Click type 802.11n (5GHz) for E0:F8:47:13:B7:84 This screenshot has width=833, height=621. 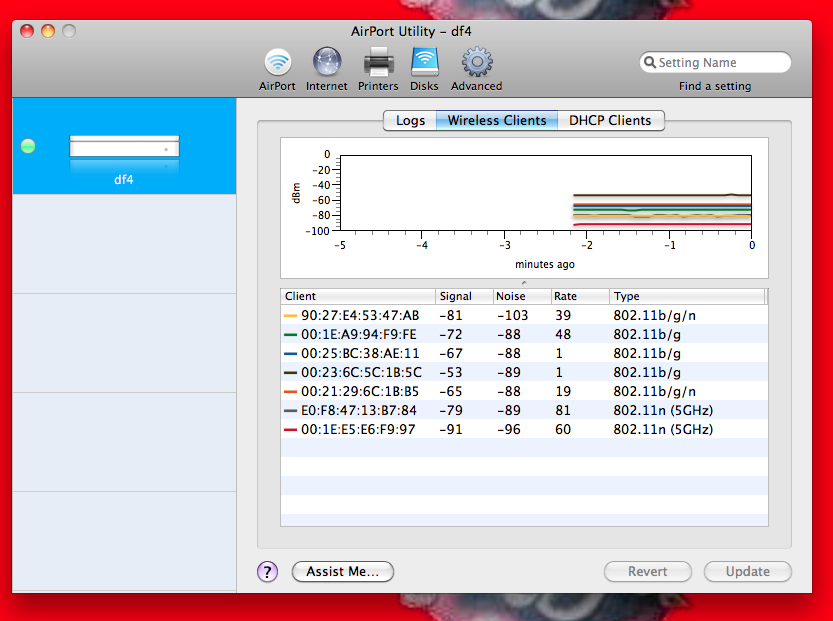point(663,411)
